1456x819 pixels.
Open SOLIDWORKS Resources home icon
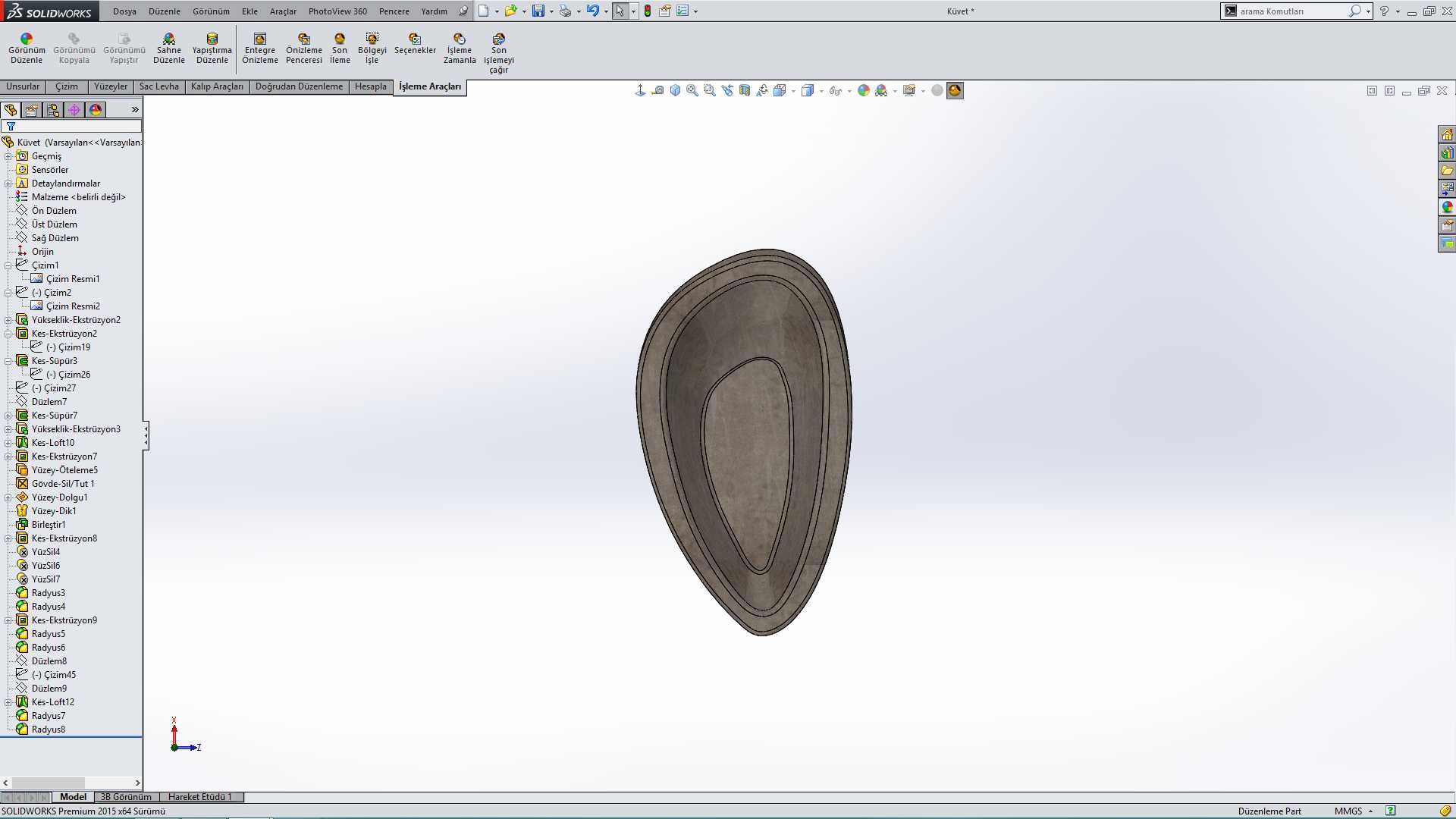1447,134
